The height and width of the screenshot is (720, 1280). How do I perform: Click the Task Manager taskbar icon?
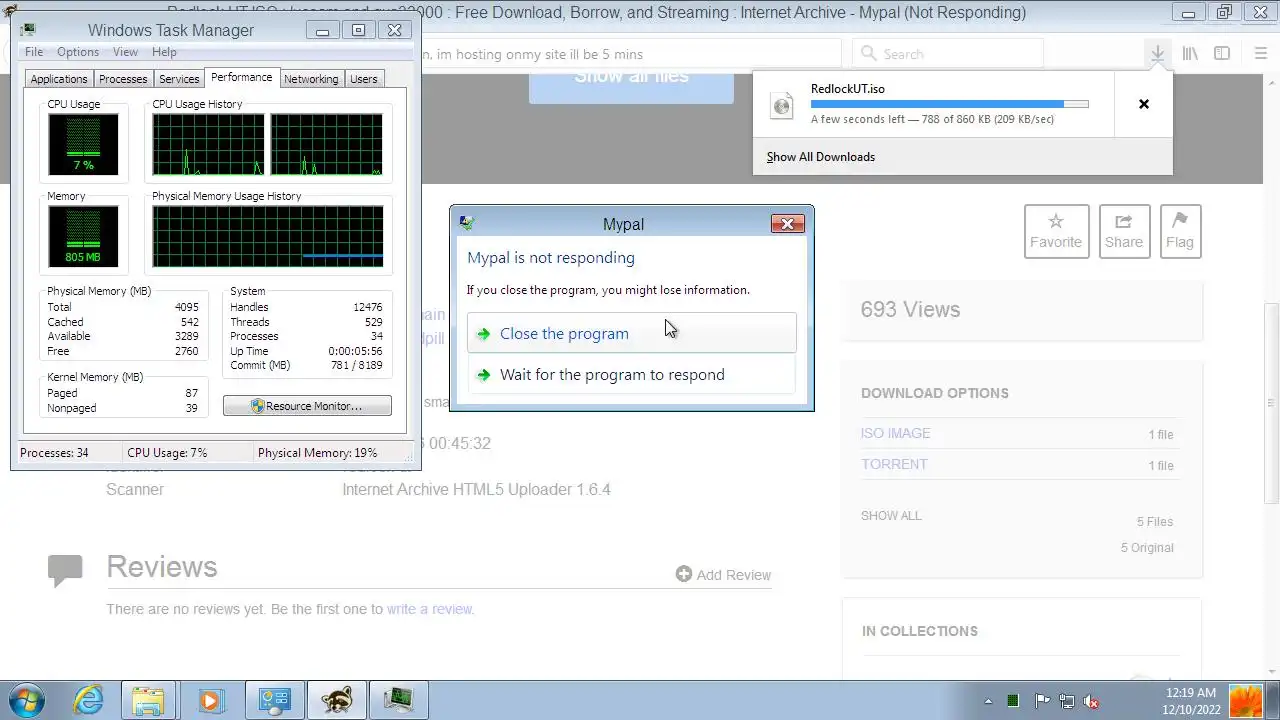click(399, 700)
